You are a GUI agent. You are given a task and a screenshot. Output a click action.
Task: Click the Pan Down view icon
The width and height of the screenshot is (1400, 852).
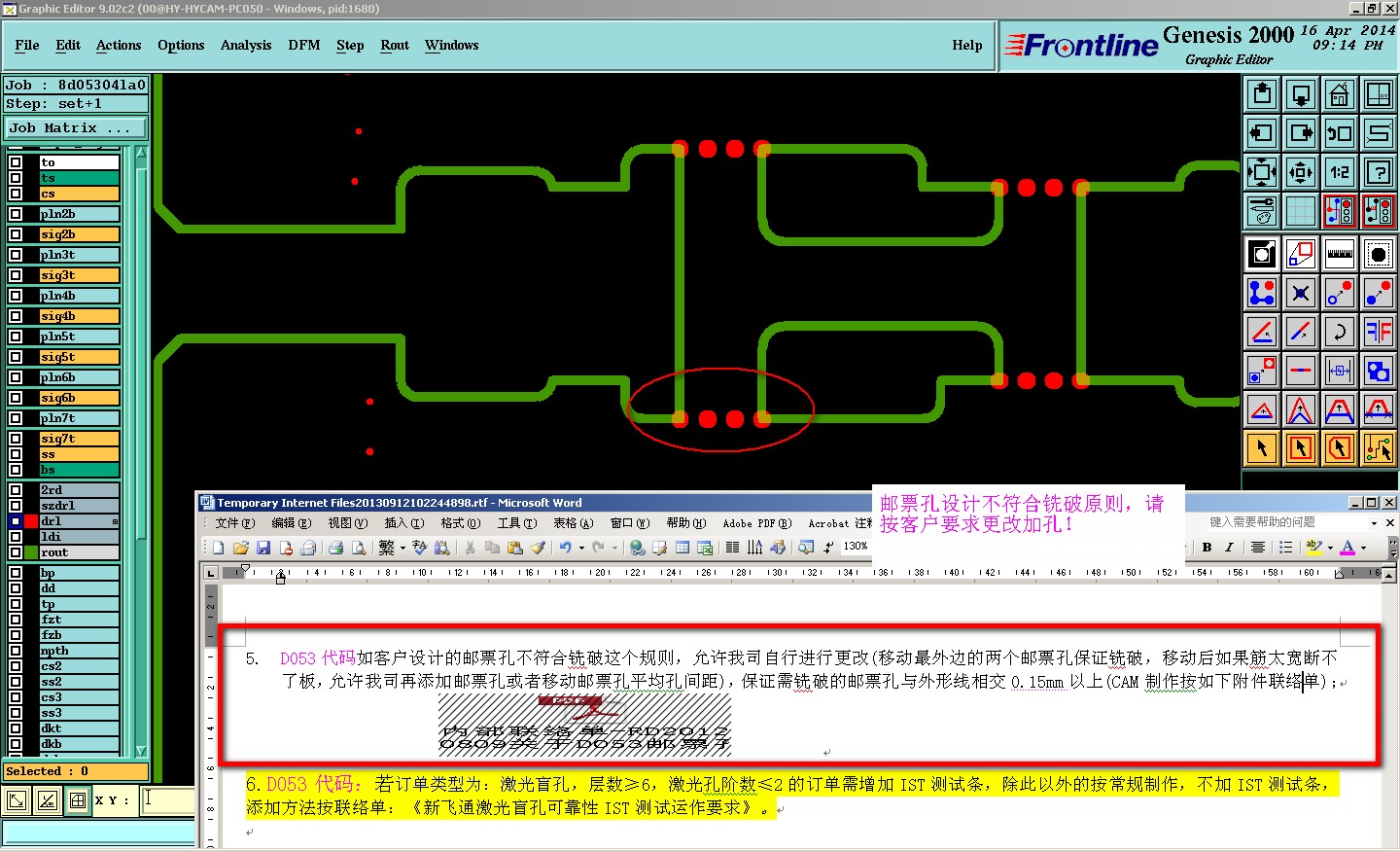coord(1301,94)
